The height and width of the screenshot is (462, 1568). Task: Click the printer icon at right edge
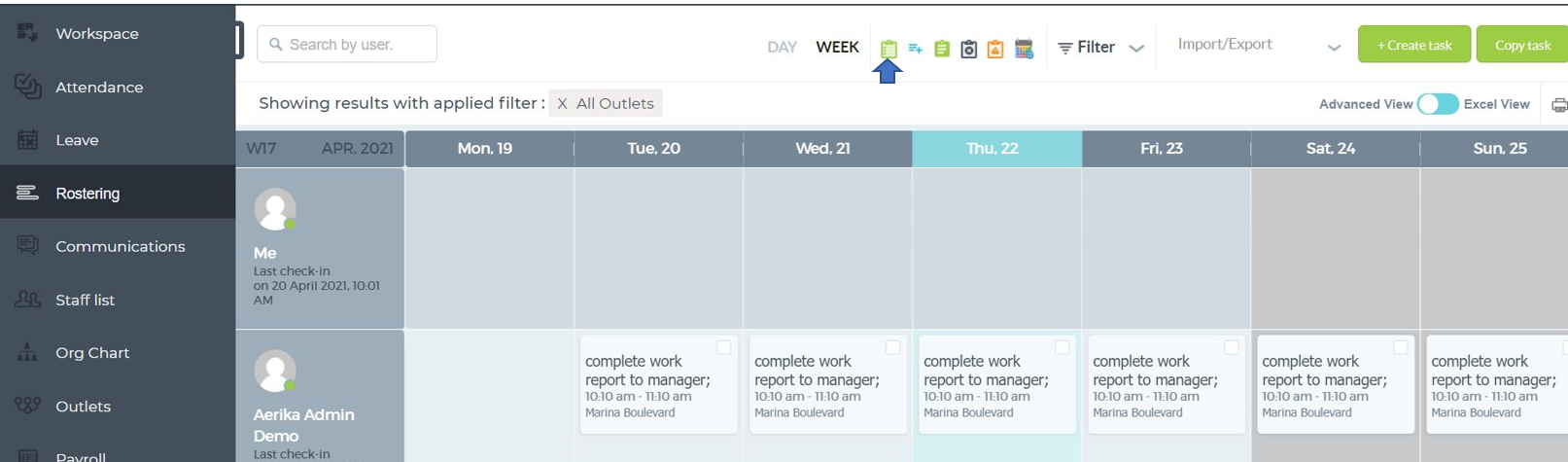1559,104
